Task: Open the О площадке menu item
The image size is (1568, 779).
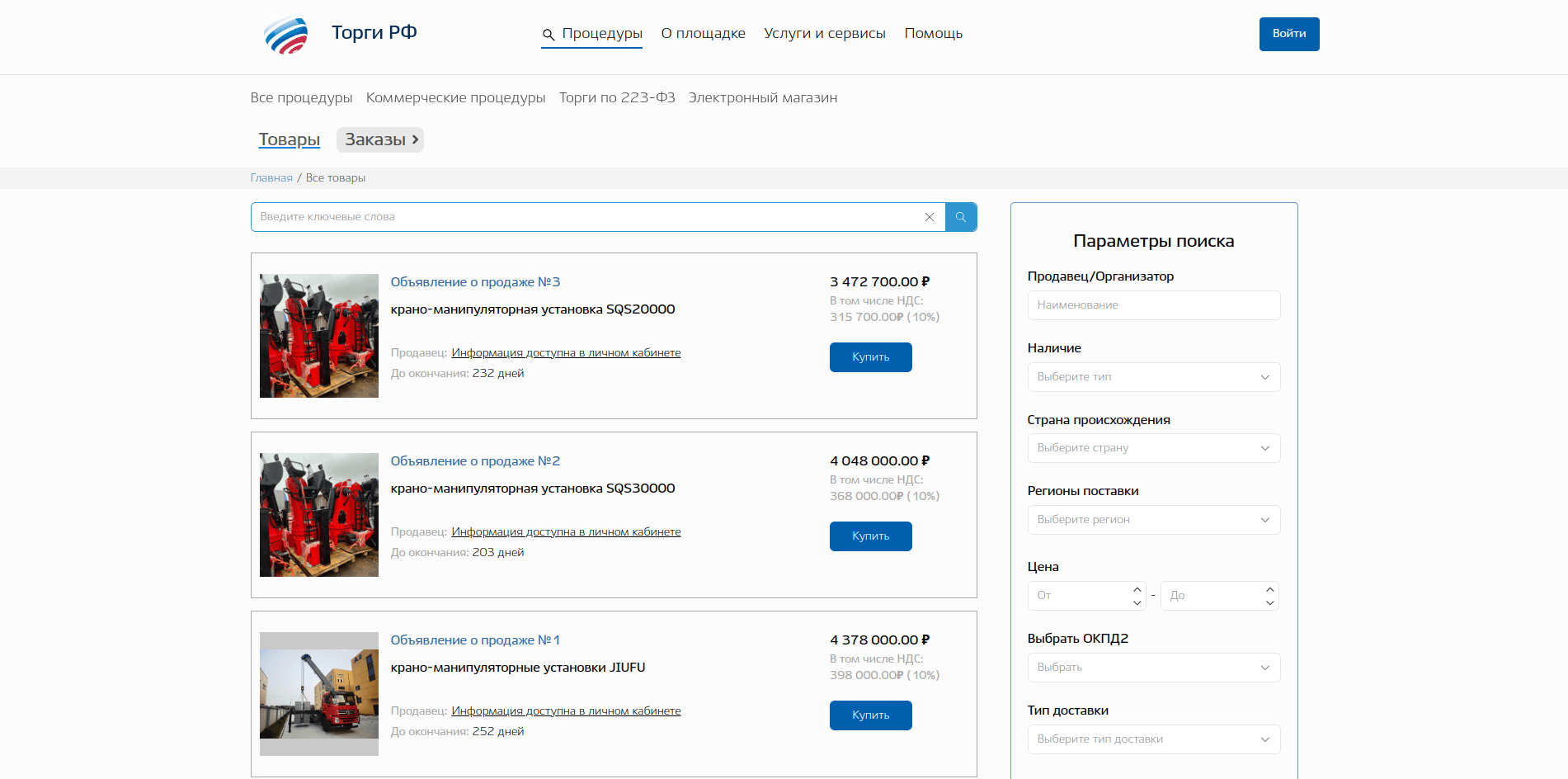Action: 703,33
